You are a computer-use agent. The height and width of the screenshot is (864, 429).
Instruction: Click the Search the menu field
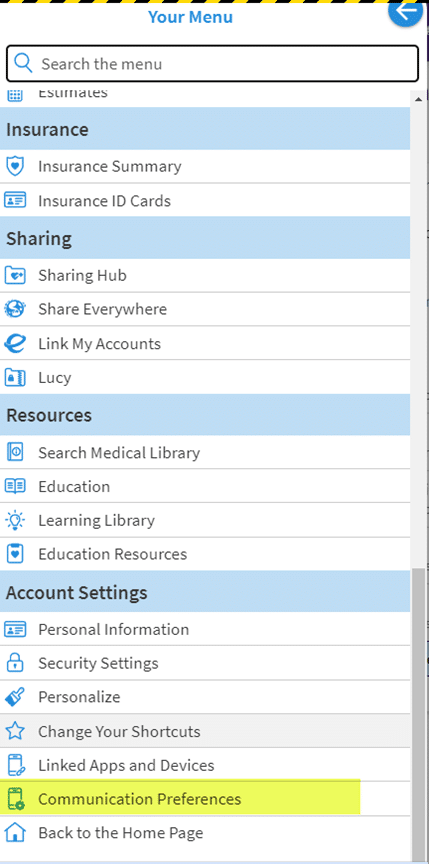[213, 64]
